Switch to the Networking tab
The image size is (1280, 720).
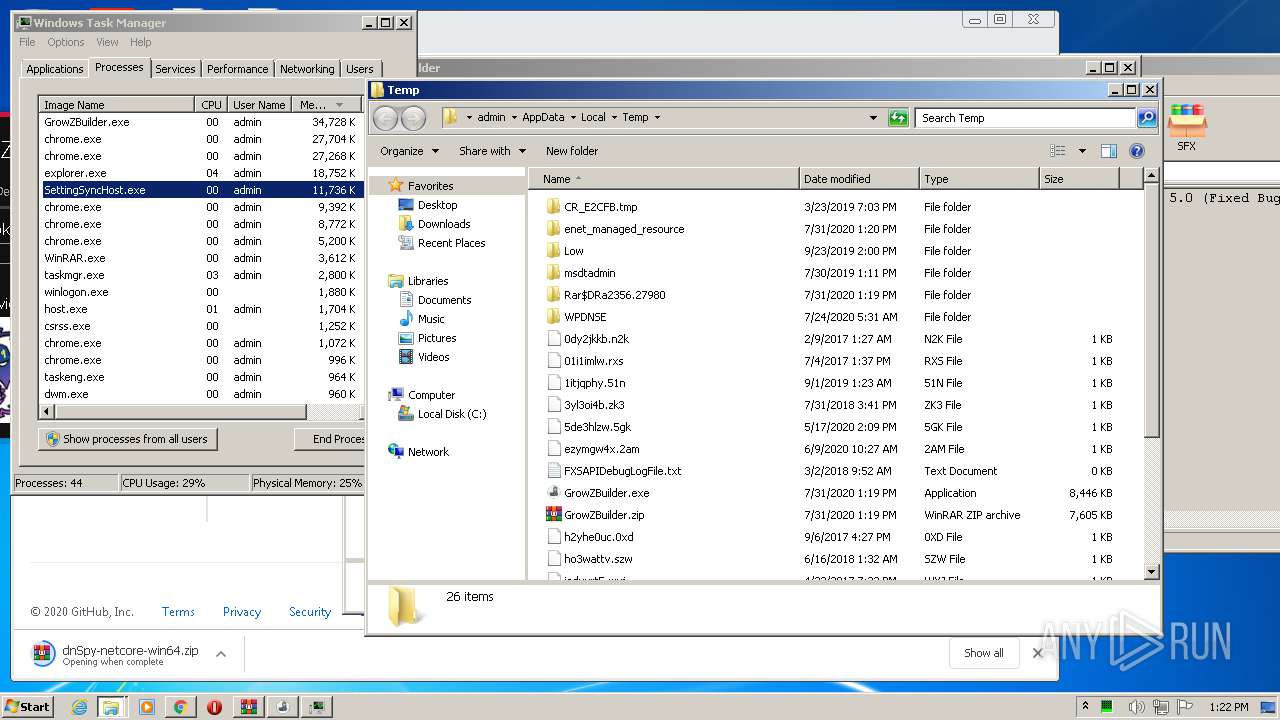pyautogui.click(x=307, y=69)
